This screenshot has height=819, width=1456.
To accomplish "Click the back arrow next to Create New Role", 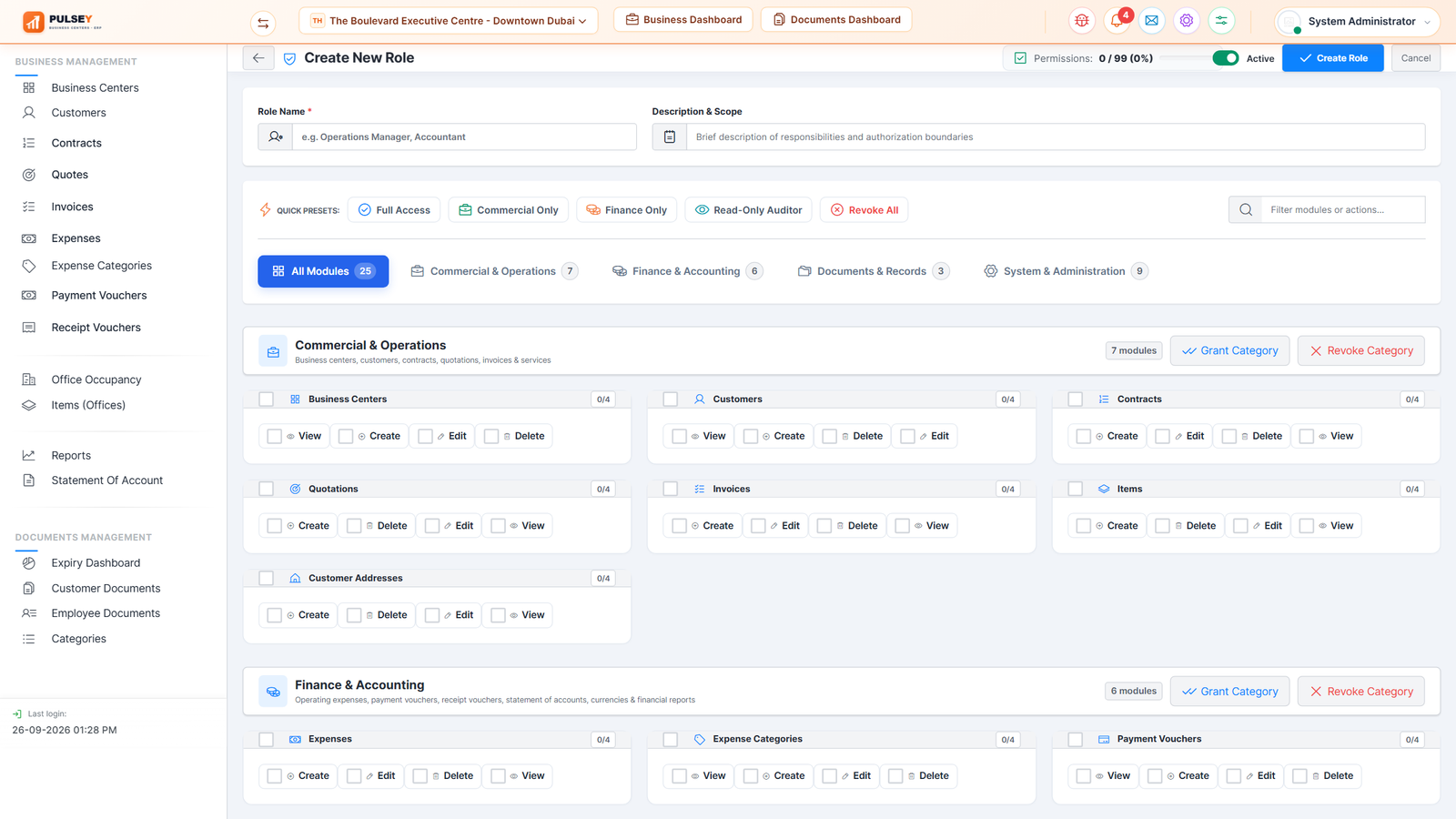I will click(x=258, y=58).
